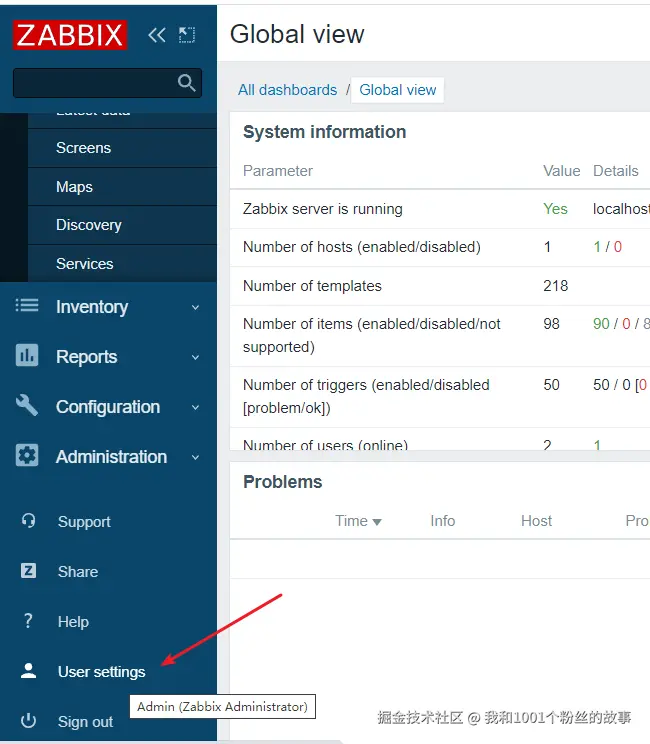Click the 98 items value

551,324
